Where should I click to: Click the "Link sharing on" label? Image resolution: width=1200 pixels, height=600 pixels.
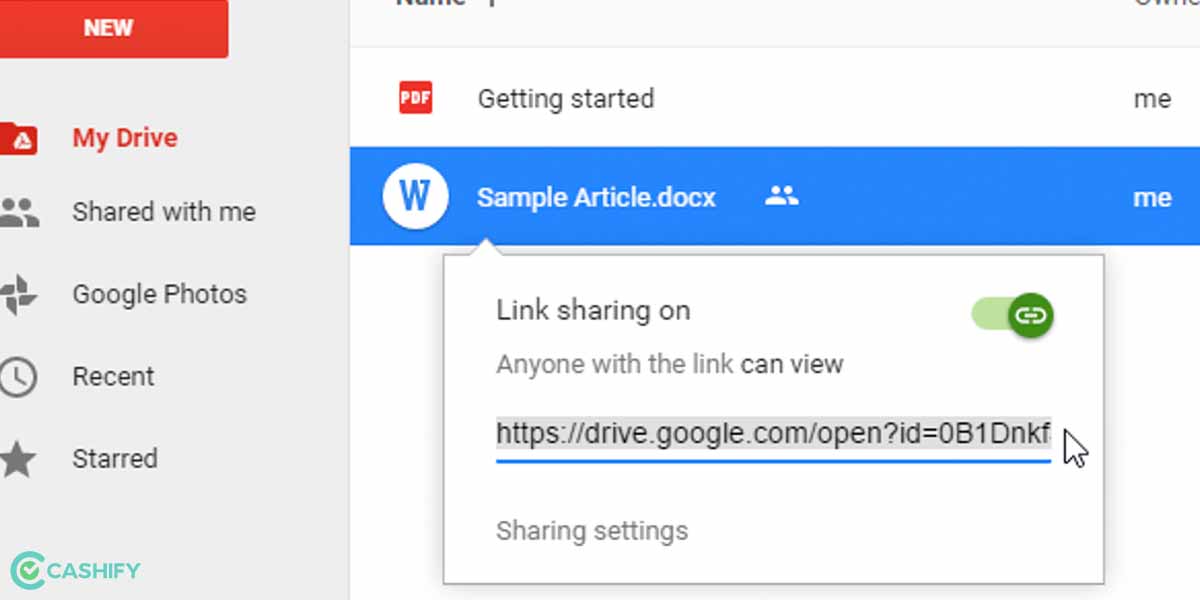point(593,310)
